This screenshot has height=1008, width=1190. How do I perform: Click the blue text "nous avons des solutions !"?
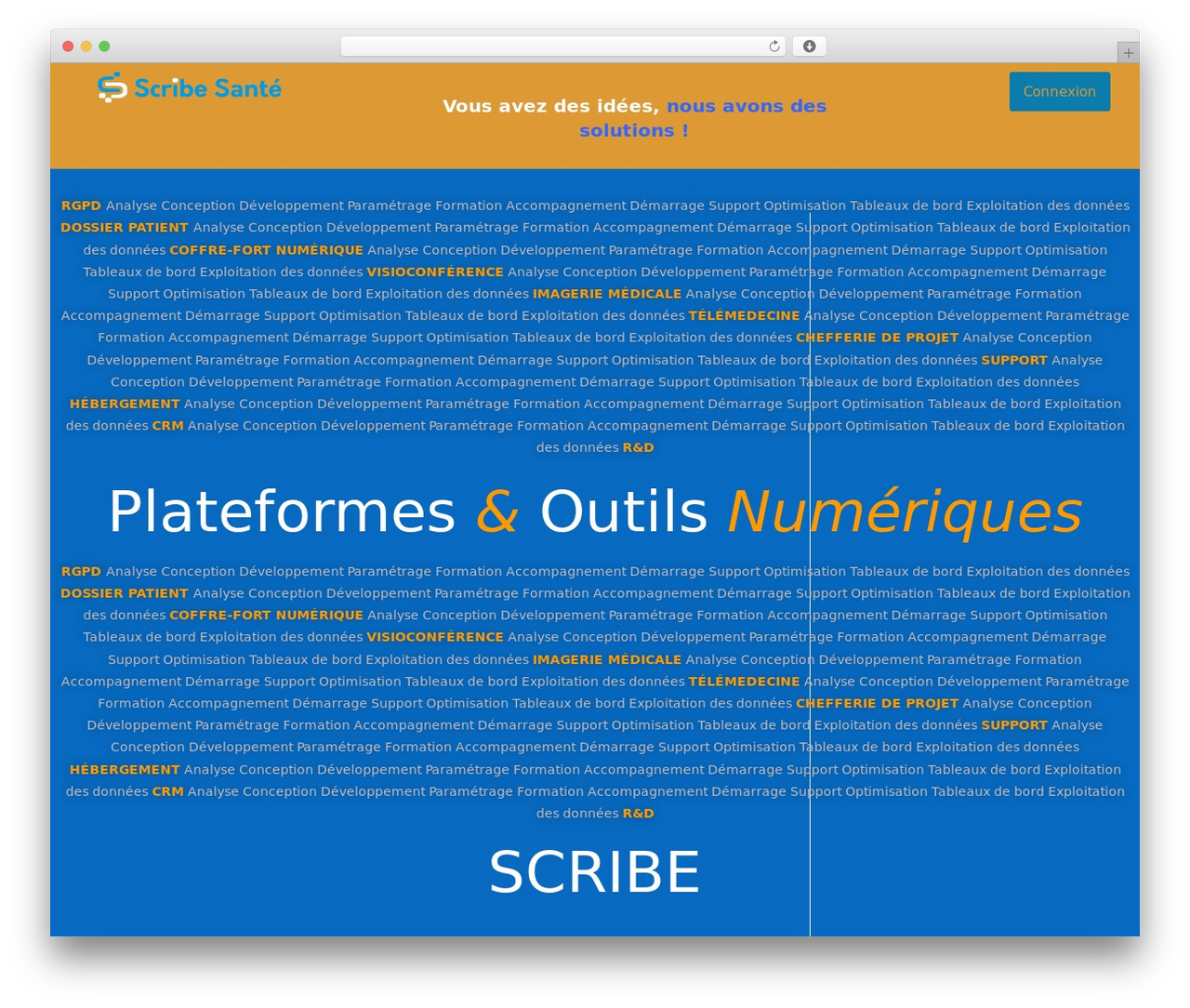[x=703, y=118]
